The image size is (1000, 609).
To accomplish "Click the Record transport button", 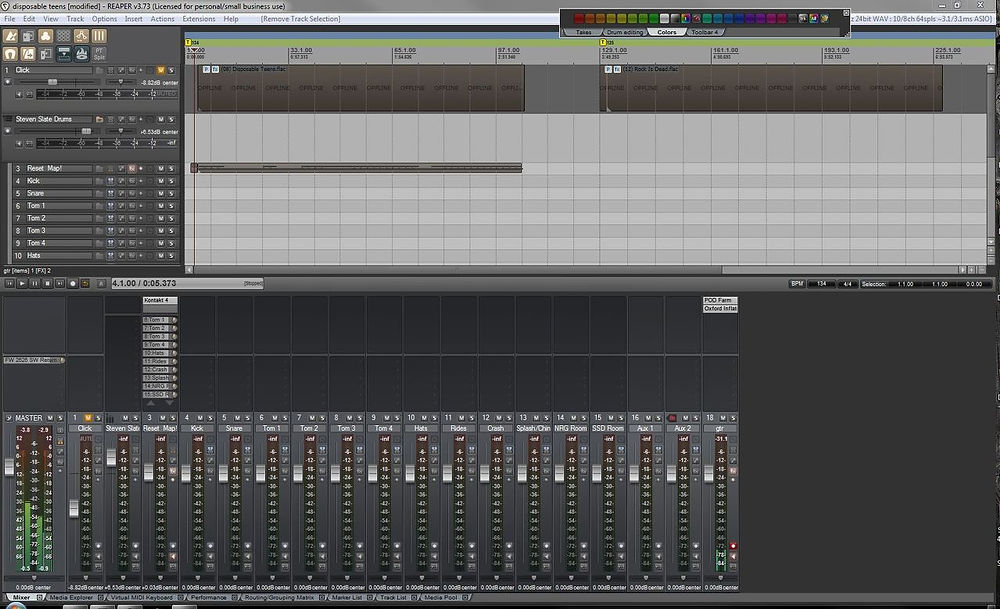I will (x=73, y=283).
